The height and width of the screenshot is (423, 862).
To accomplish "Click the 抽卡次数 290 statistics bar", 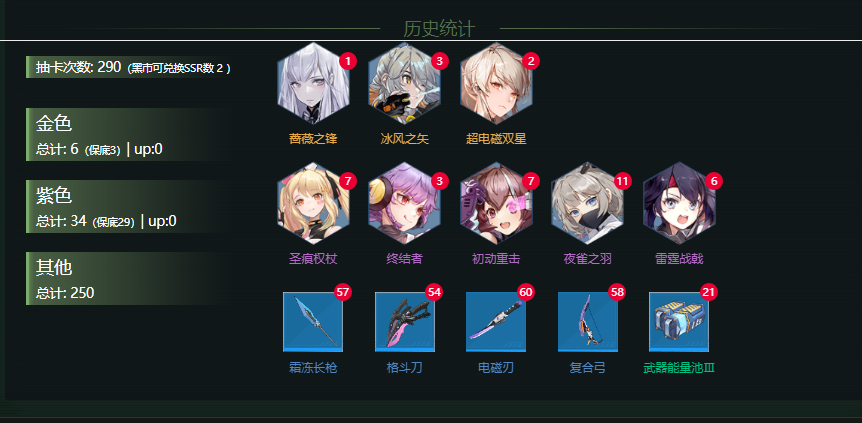I will 131,67.
